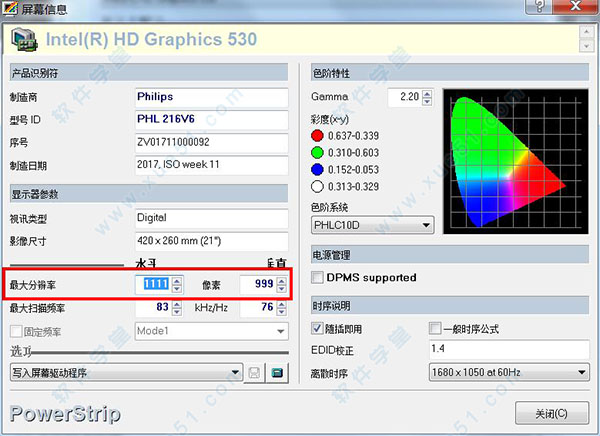Enable the DPMS supported checkbox
Viewport: 600px width, 436px height.
tap(319, 277)
